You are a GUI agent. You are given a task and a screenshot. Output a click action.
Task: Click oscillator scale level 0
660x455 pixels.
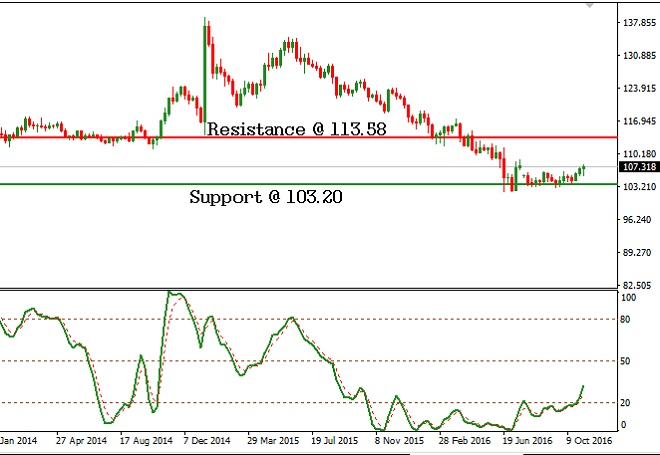pos(623,425)
